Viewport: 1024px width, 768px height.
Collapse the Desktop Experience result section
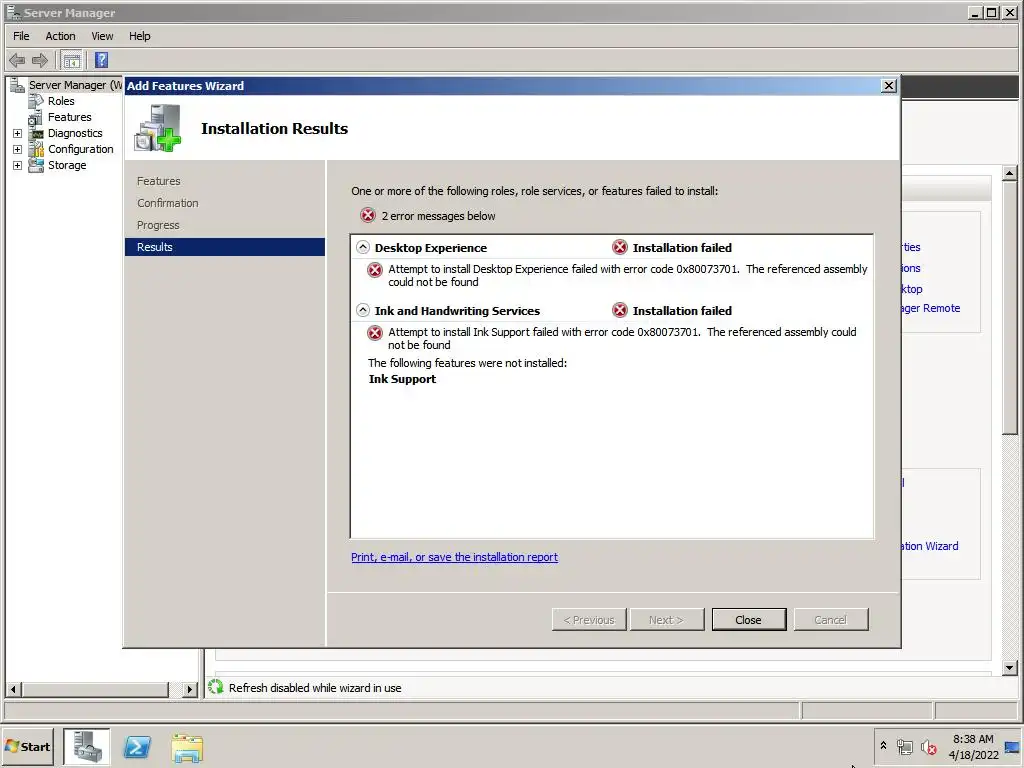point(362,248)
